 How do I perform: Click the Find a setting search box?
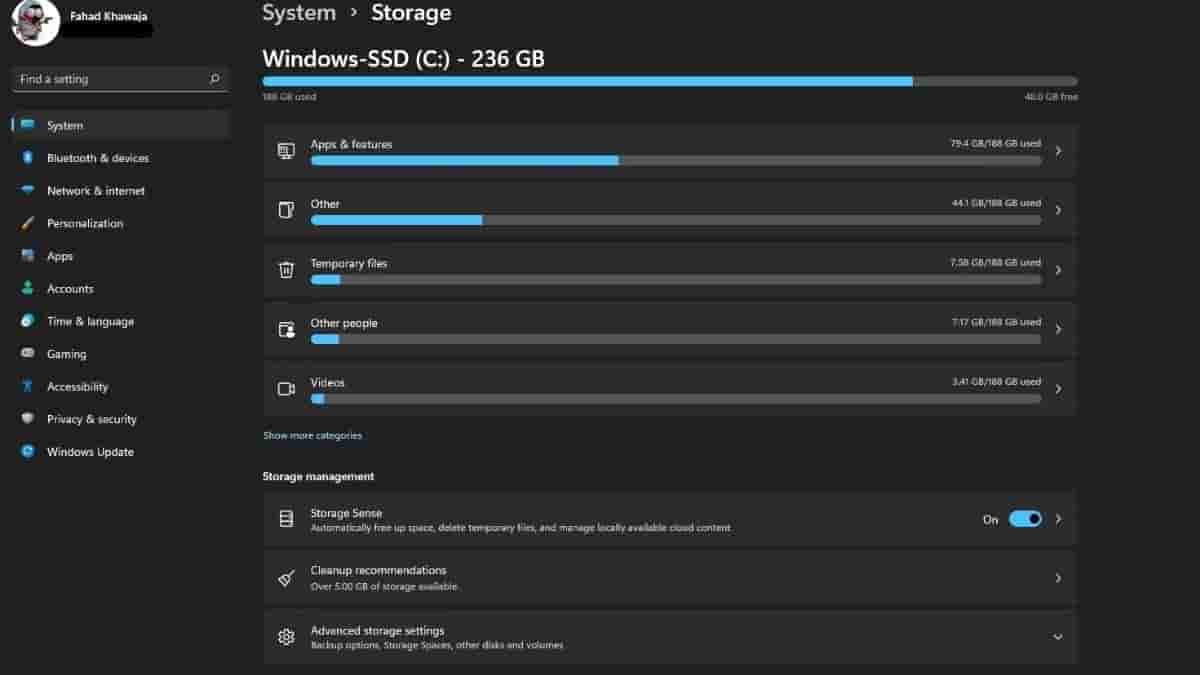(x=110, y=79)
